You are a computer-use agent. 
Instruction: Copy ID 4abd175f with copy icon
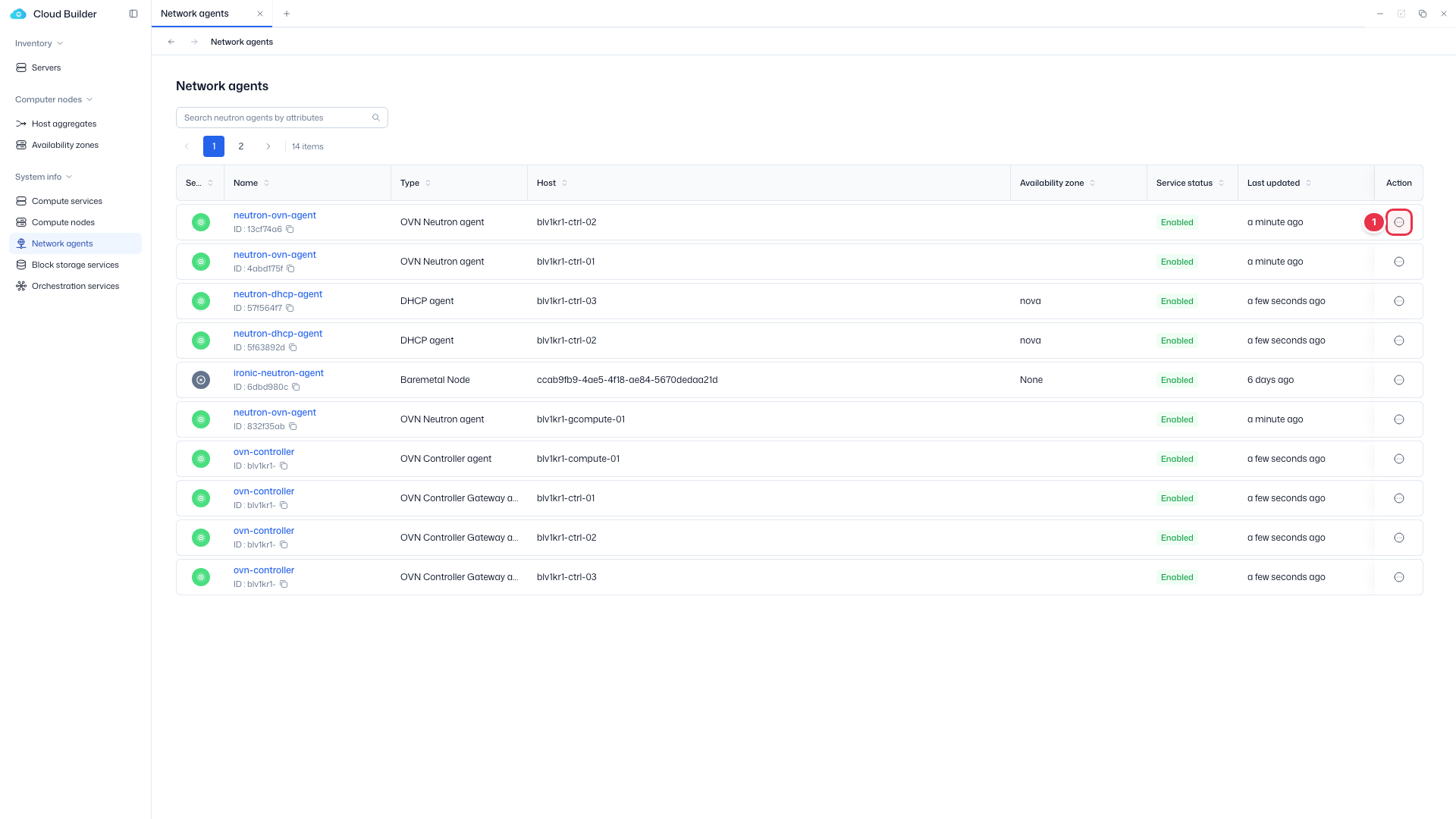coord(290,268)
